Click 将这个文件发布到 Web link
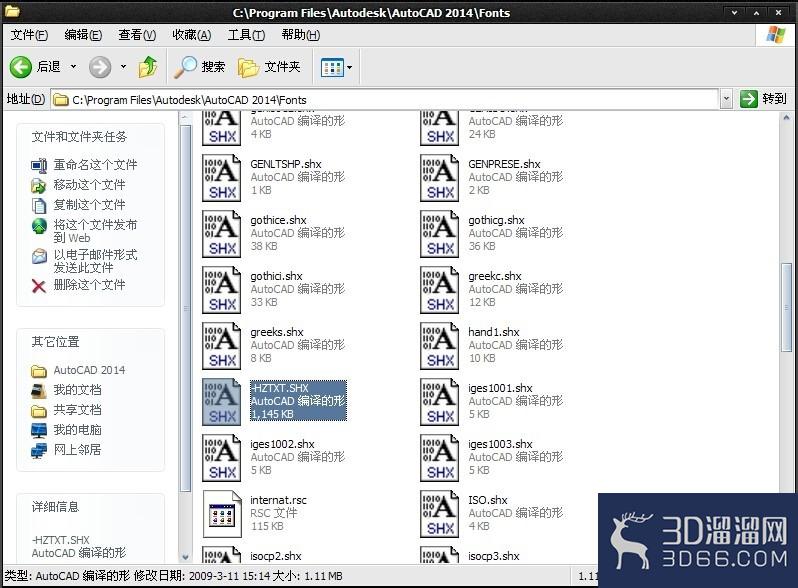The image size is (798, 588). point(95,231)
